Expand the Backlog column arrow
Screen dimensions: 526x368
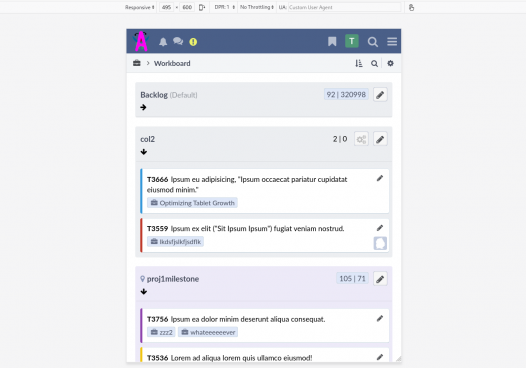pyautogui.click(x=143, y=107)
